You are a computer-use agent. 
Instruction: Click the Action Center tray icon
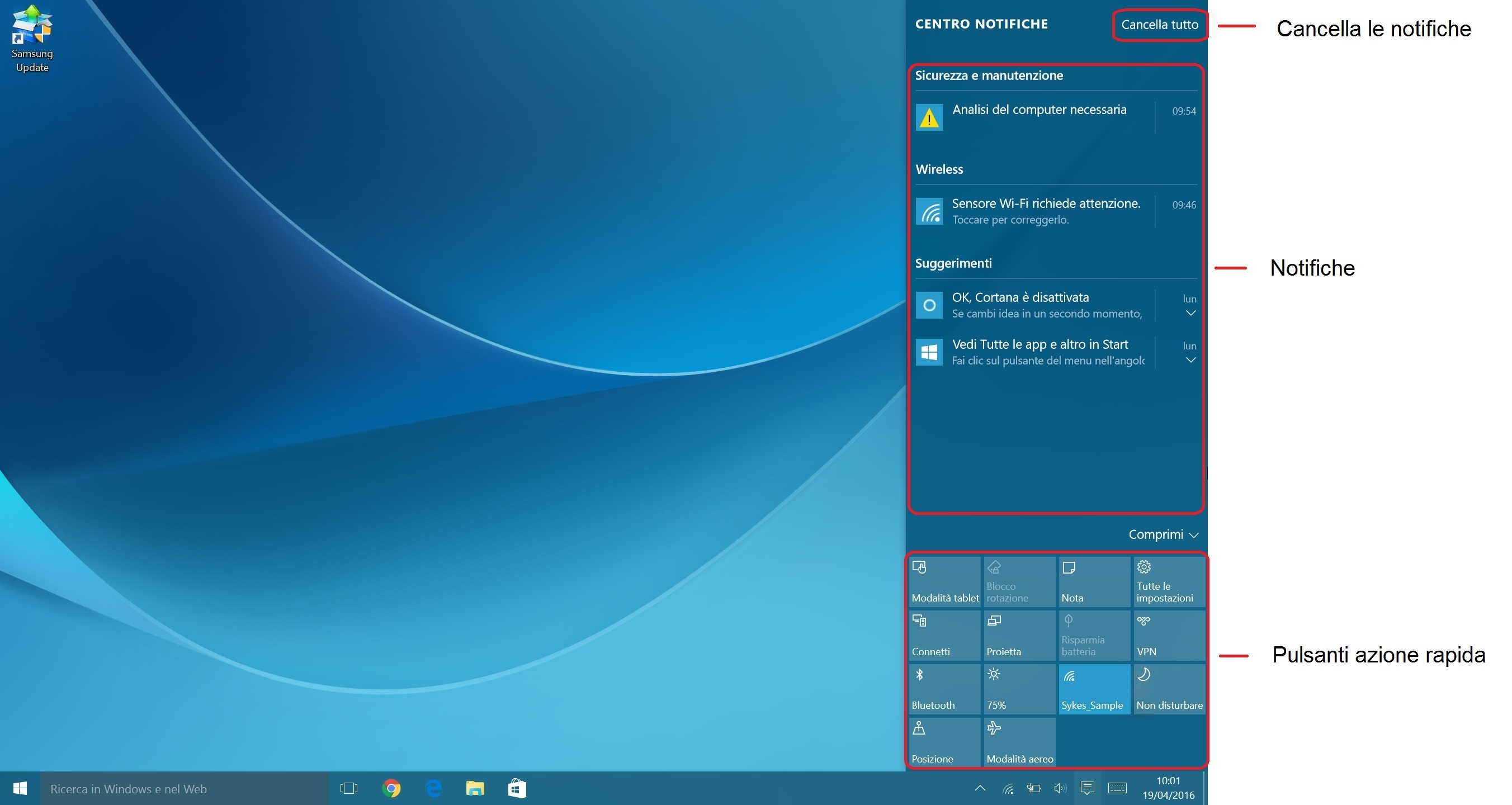coord(1087,789)
